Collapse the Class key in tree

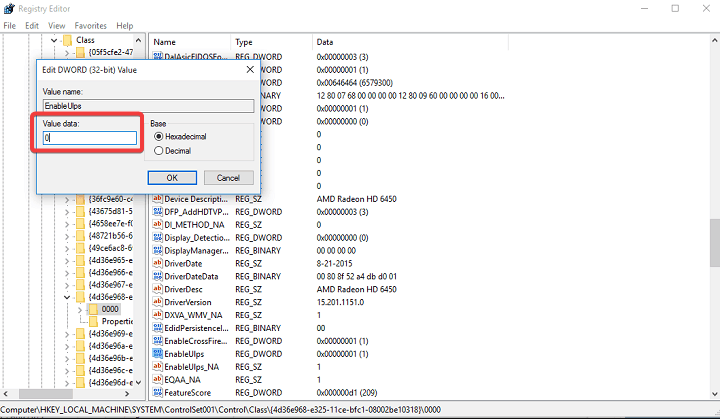pyautogui.click(x=54, y=40)
